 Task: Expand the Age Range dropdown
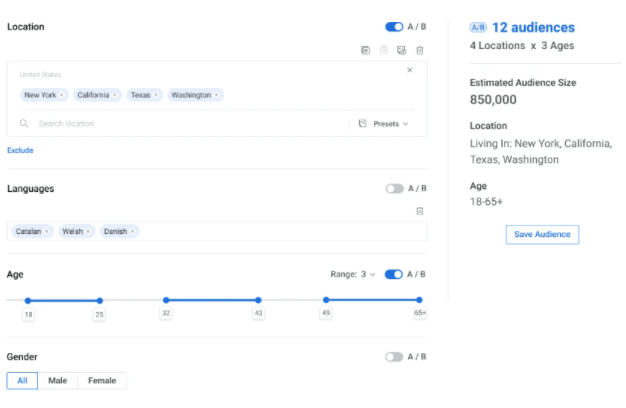(353, 274)
